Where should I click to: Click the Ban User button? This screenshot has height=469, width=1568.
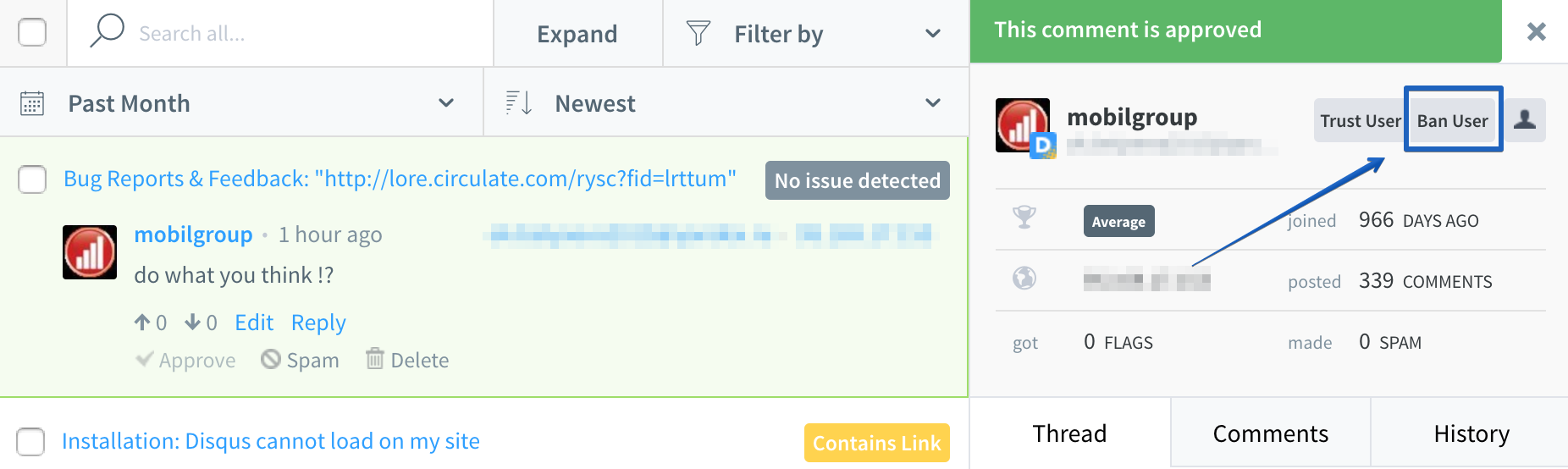[x=1453, y=120]
